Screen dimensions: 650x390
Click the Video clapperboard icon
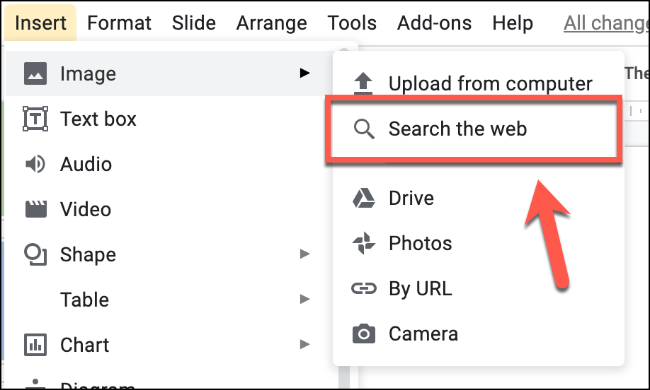coord(36,209)
